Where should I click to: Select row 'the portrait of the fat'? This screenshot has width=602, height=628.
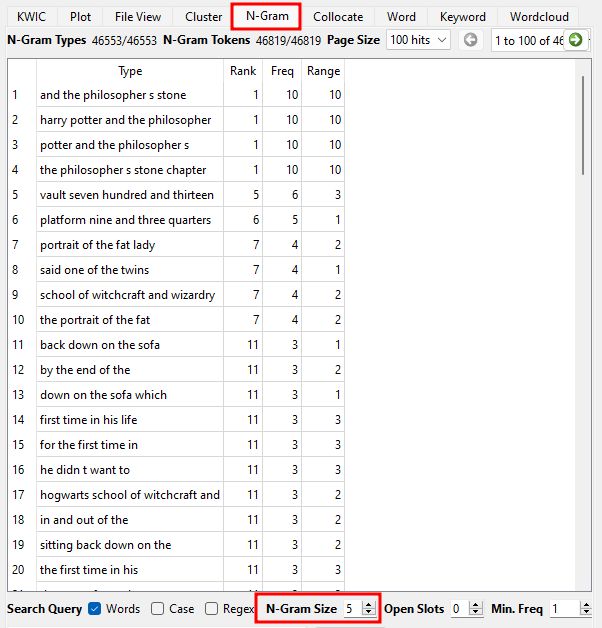(x=176, y=320)
